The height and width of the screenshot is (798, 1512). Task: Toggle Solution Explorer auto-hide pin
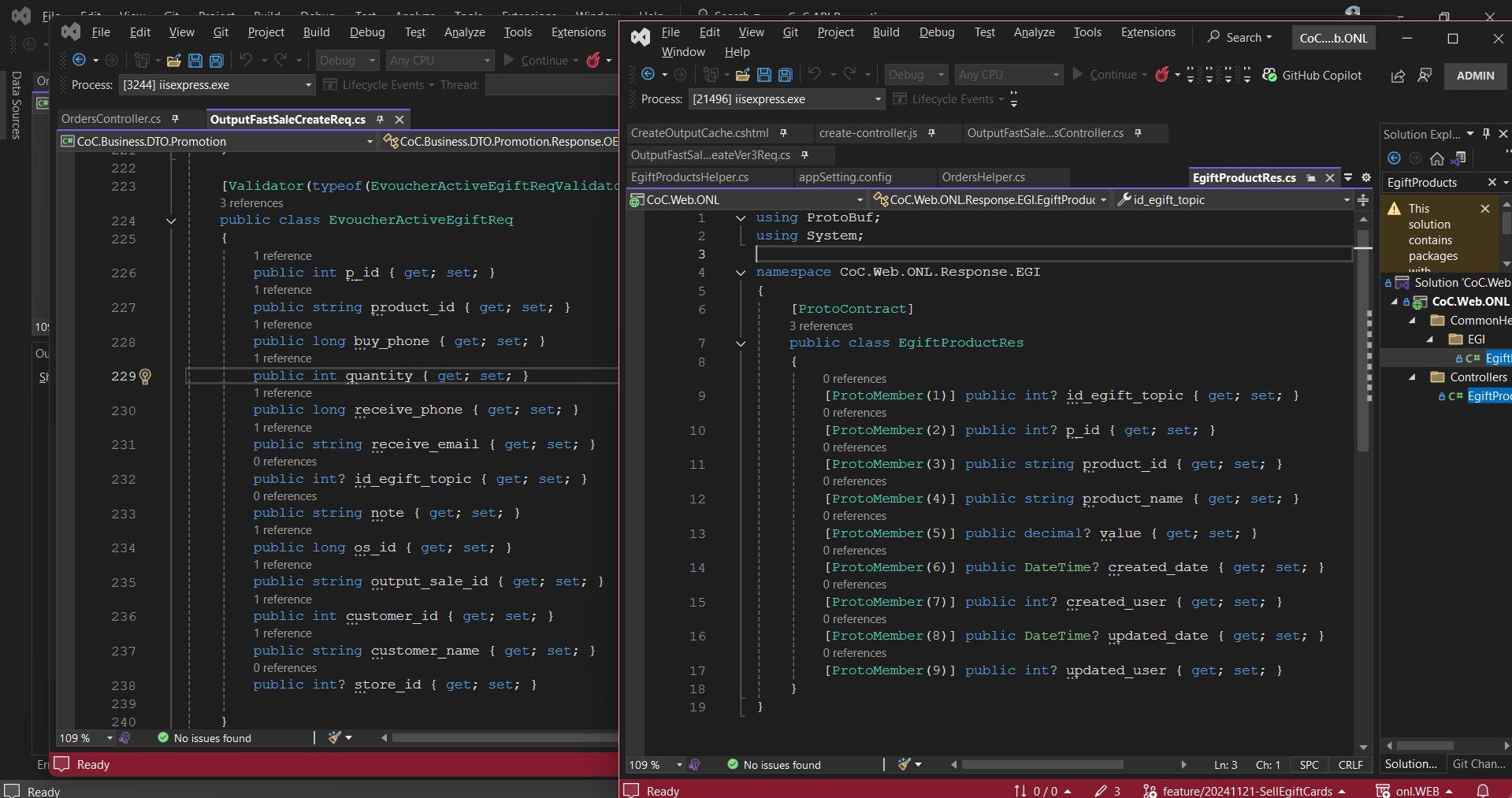pos(1487,134)
